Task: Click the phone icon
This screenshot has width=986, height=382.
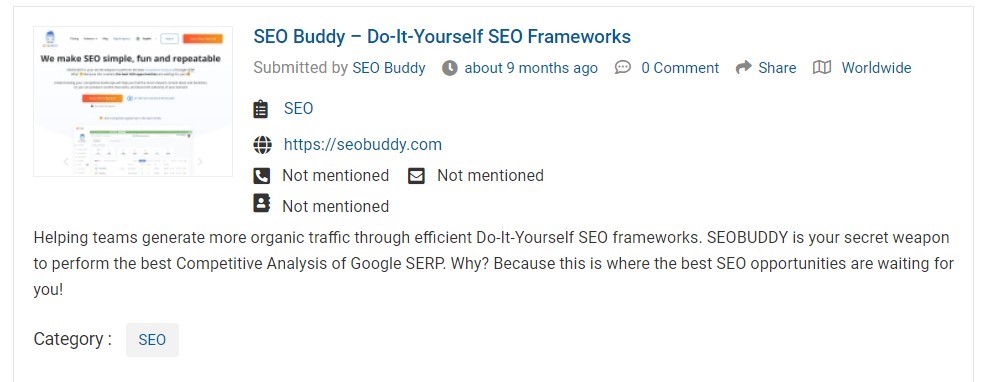Action: (262, 176)
